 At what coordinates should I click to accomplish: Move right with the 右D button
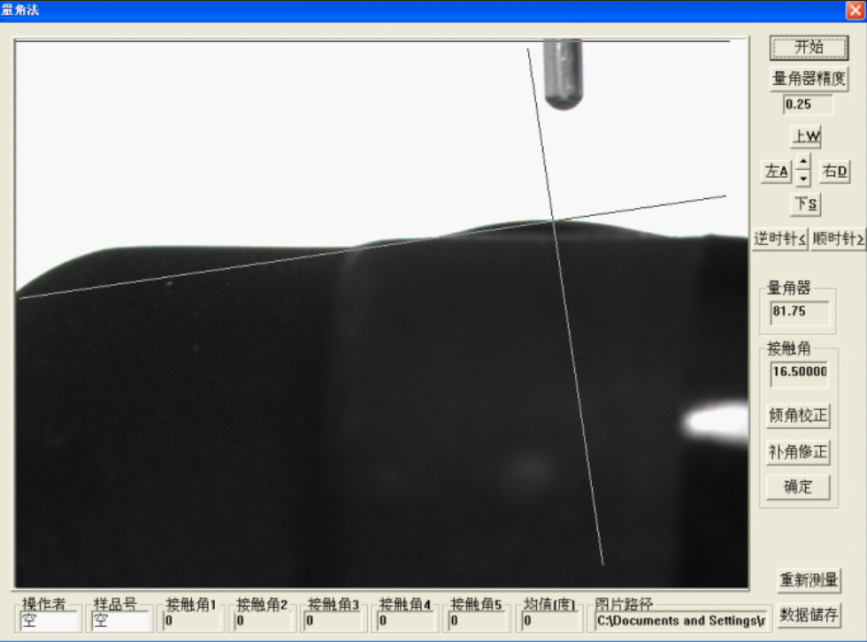click(835, 172)
